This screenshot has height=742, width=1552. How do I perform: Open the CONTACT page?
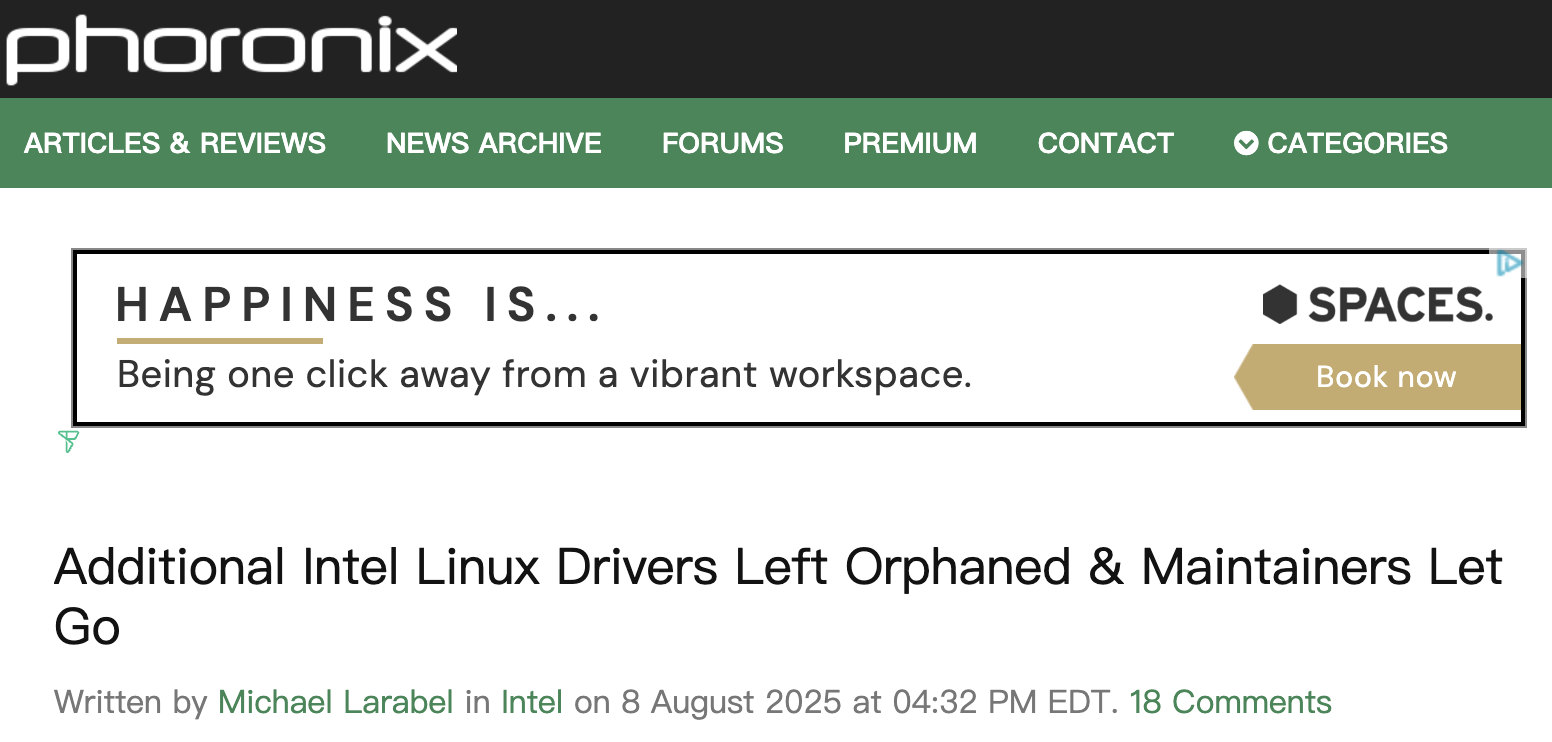pyautogui.click(x=1105, y=144)
